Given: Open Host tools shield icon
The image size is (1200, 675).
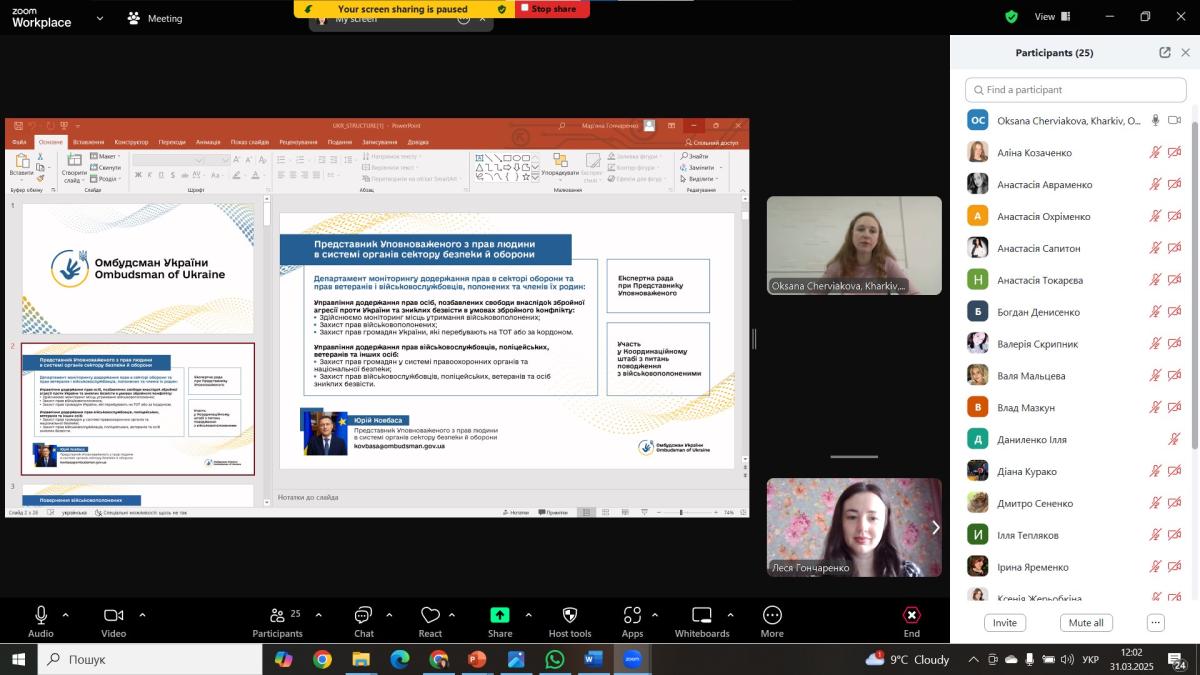Looking at the screenshot, I should tap(570, 615).
